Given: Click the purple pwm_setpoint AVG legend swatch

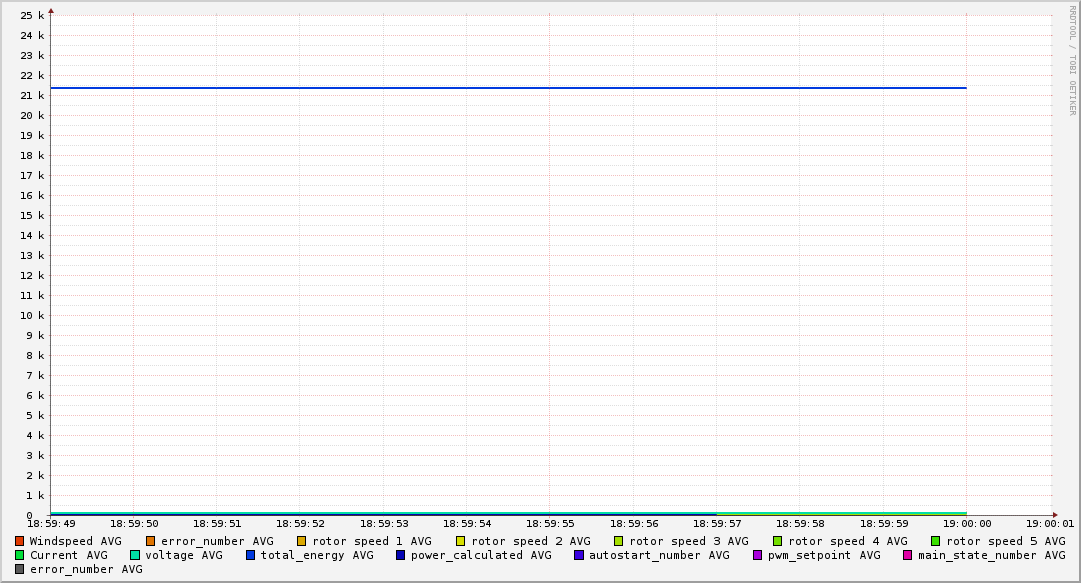Looking at the screenshot, I should tap(758, 555).
